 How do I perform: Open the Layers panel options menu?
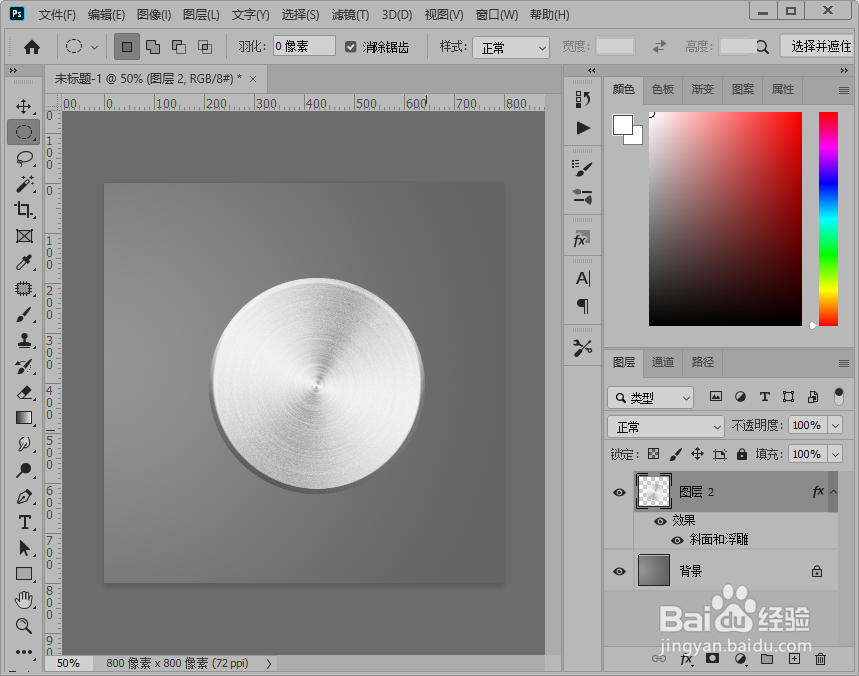click(844, 363)
